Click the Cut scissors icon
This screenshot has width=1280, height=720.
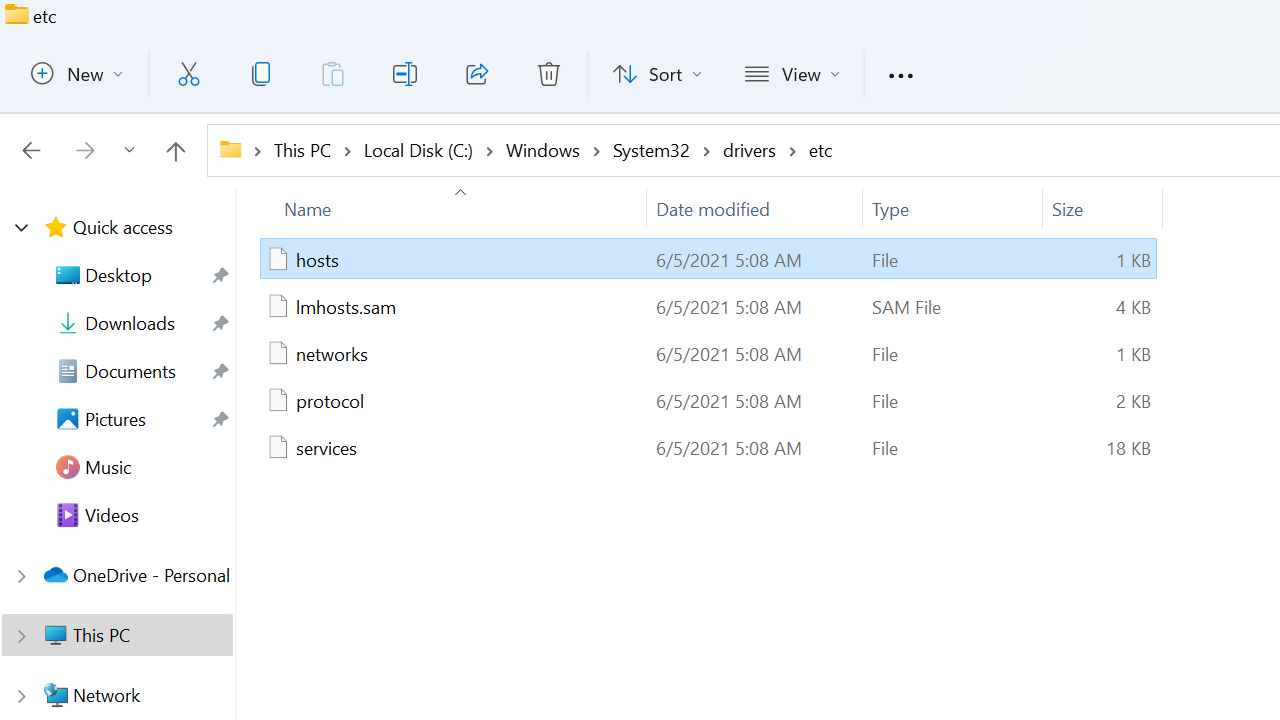click(189, 74)
